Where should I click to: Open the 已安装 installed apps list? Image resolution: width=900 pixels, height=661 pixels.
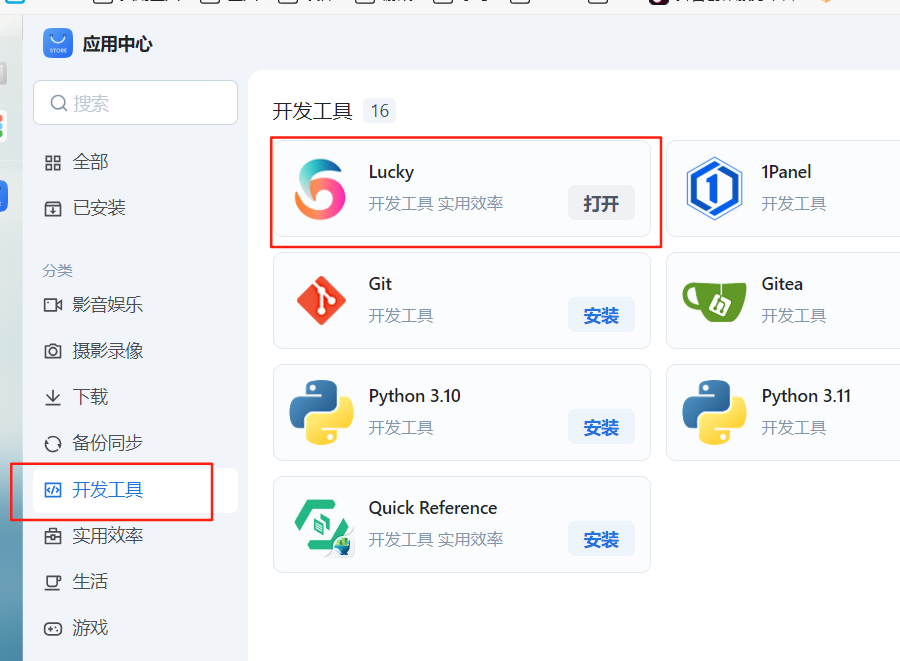[x=98, y=208]
